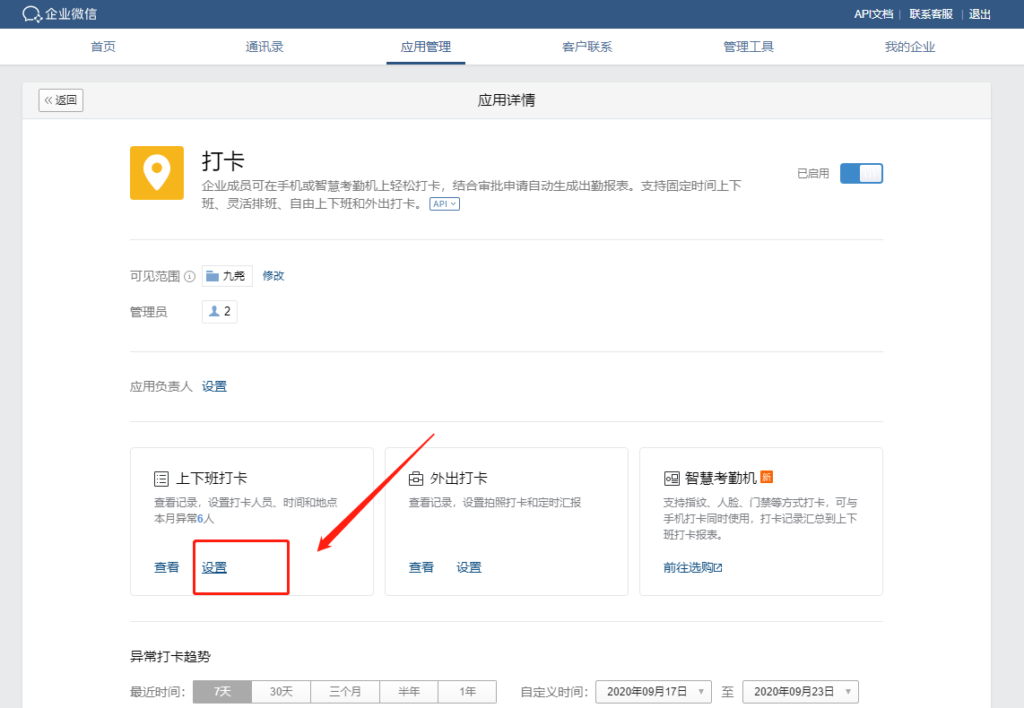
Task: Click the 企业微信 logo icon
Action: [x=32, y=14]
